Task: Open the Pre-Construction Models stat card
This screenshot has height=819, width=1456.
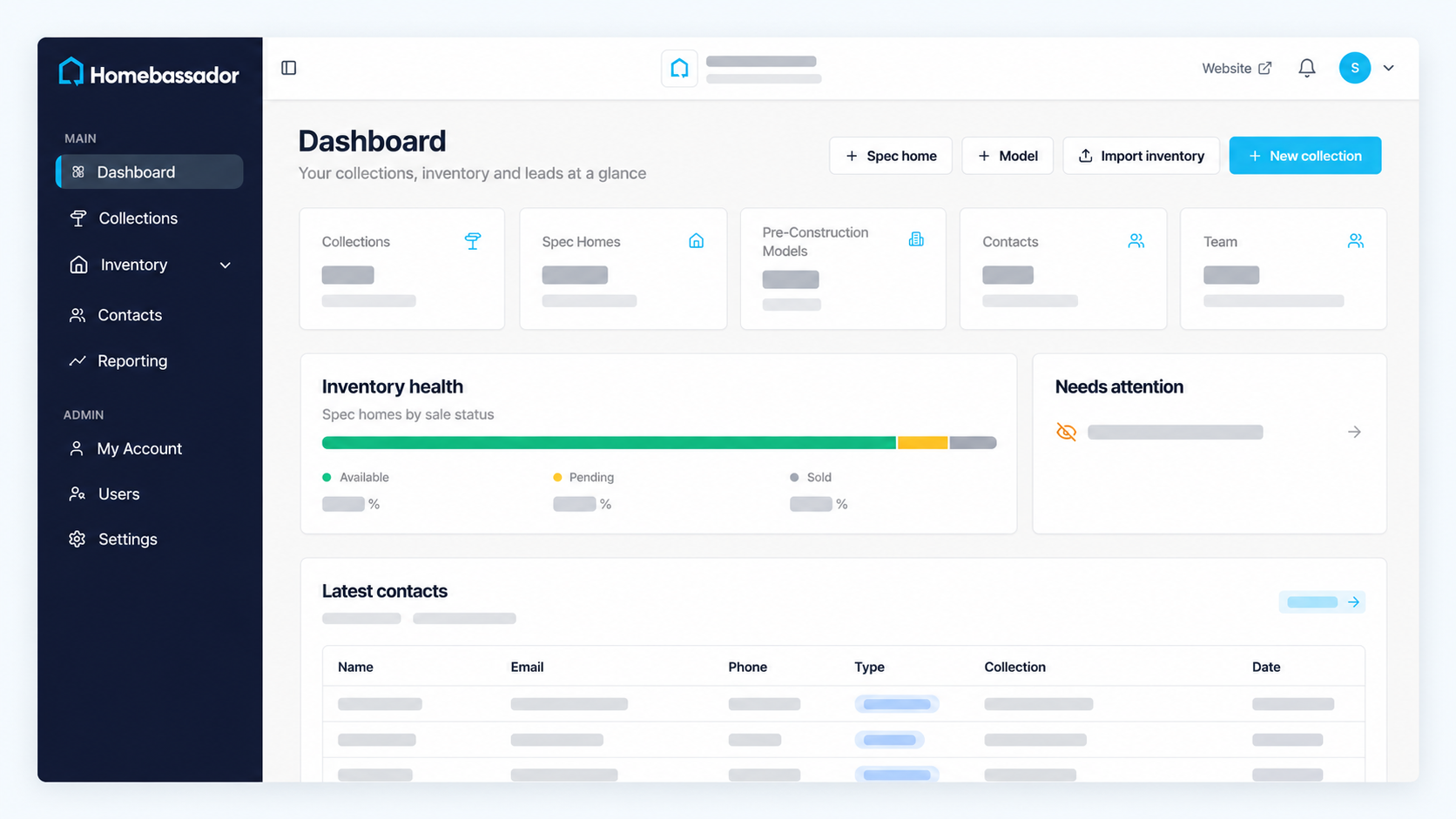Action: click(x=843, y=269)
